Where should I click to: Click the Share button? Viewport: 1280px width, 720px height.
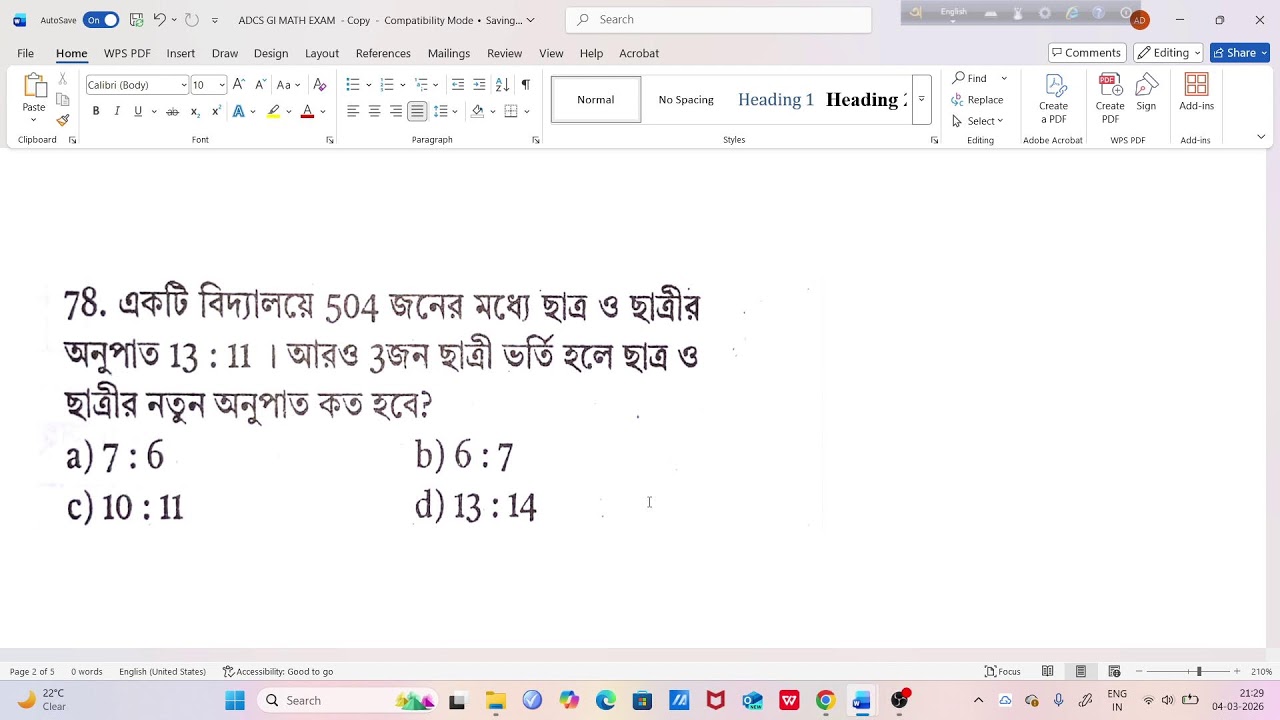pos(1239,53)
